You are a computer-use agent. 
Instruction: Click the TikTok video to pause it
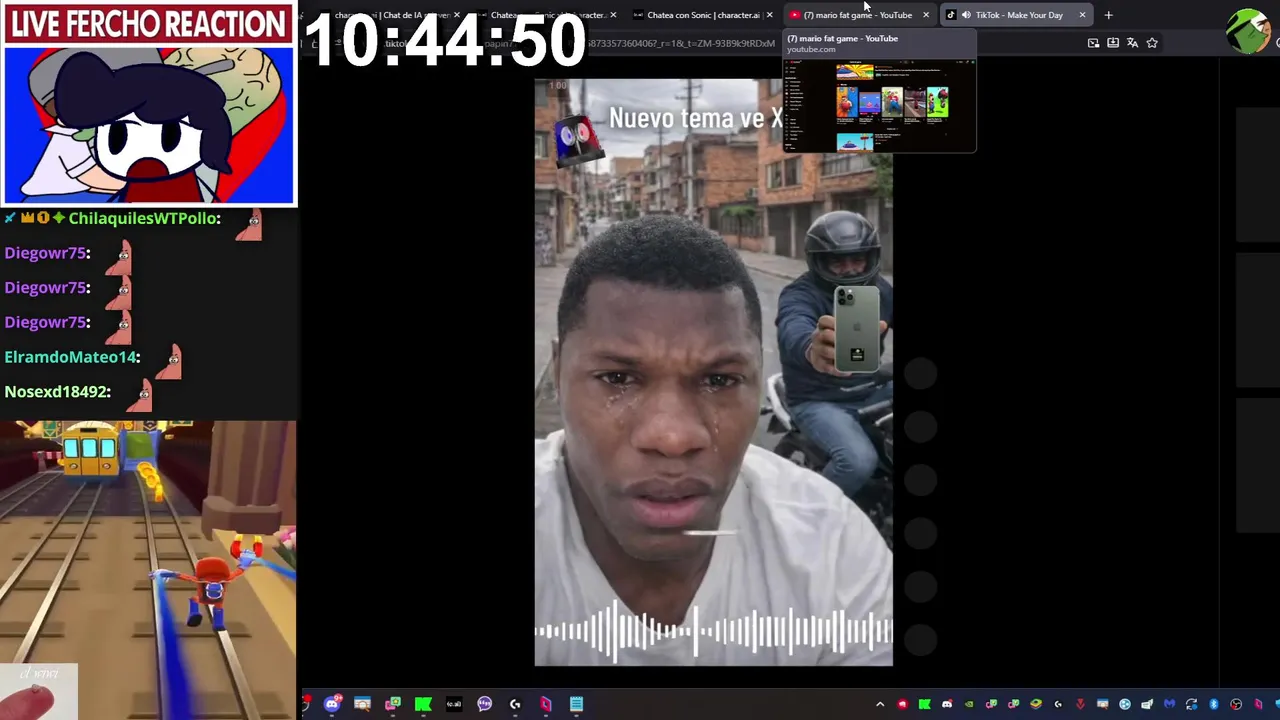(713, 372)
